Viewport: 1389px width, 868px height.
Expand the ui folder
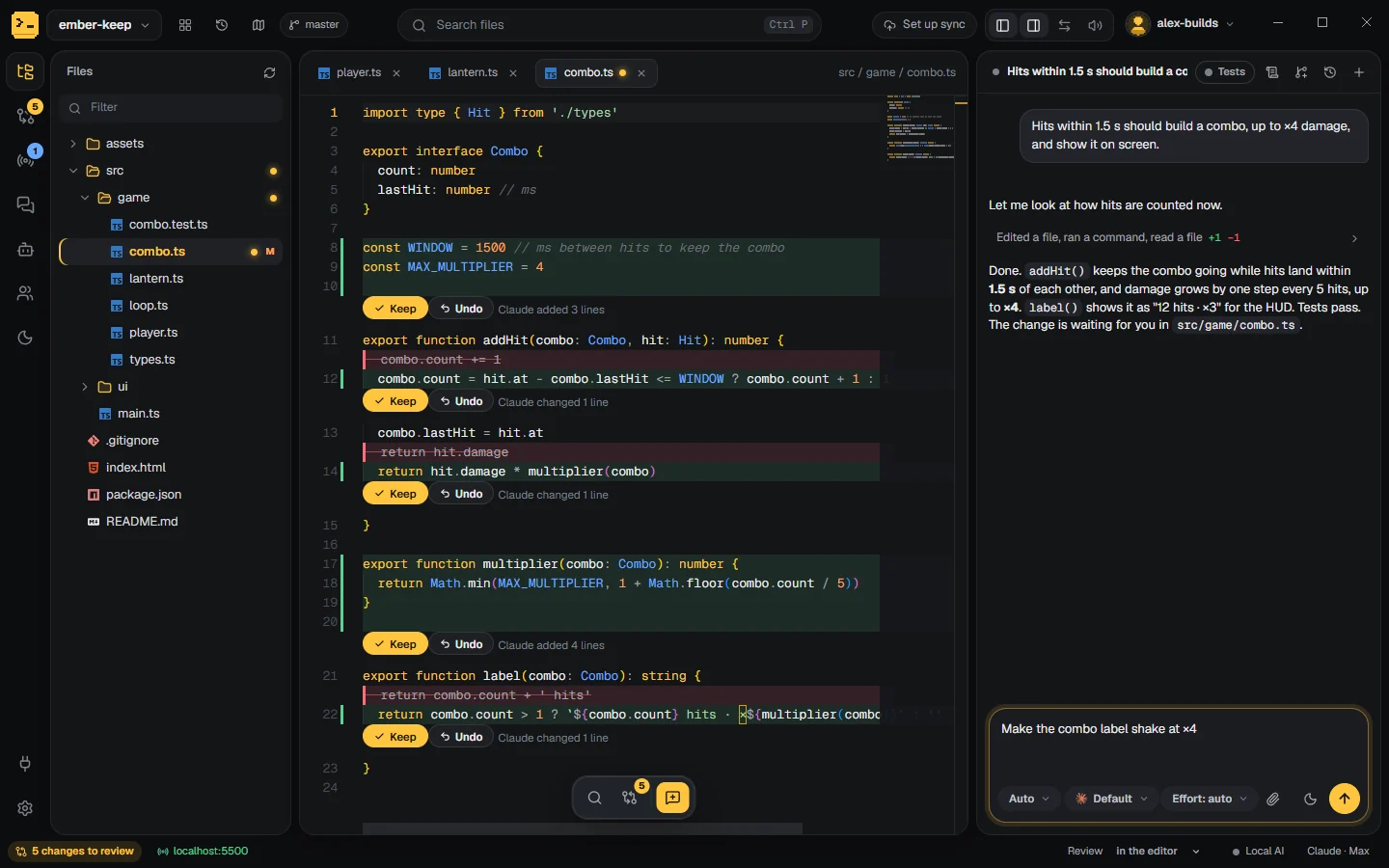pos(85,387)
